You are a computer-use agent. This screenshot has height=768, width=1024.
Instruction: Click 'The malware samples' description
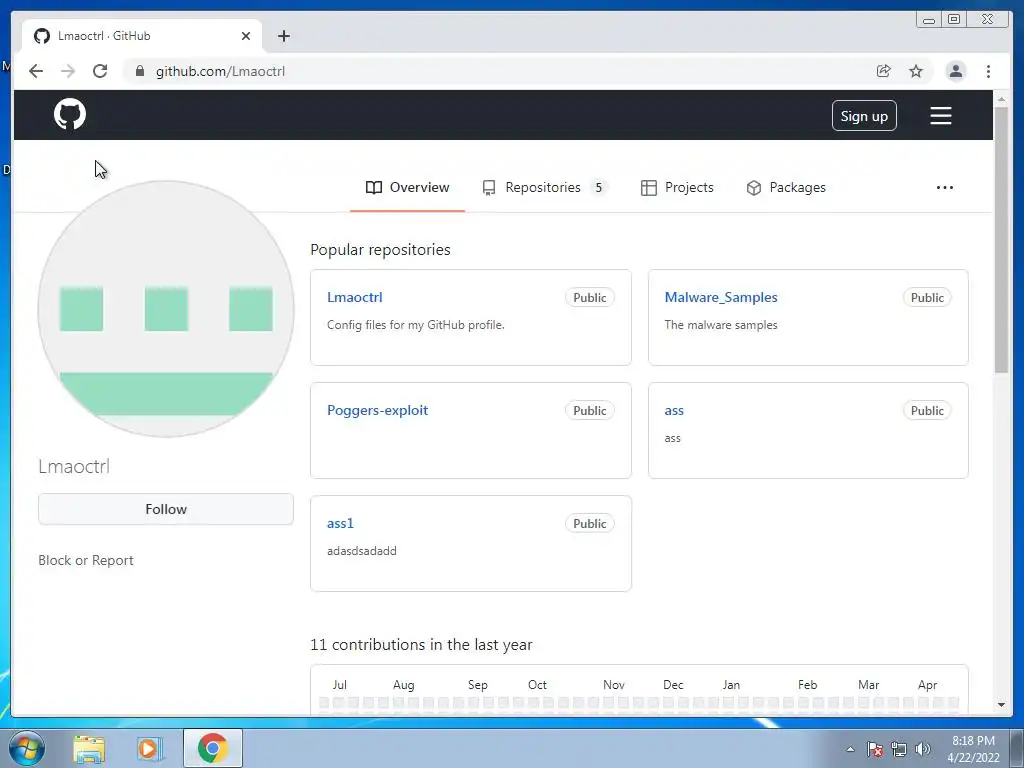click(x=720, y=325)
